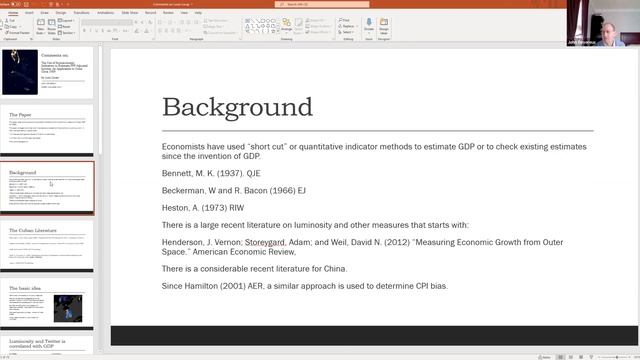Open the Animations ribbon tab
640x360 pixels.
(106, 13)
